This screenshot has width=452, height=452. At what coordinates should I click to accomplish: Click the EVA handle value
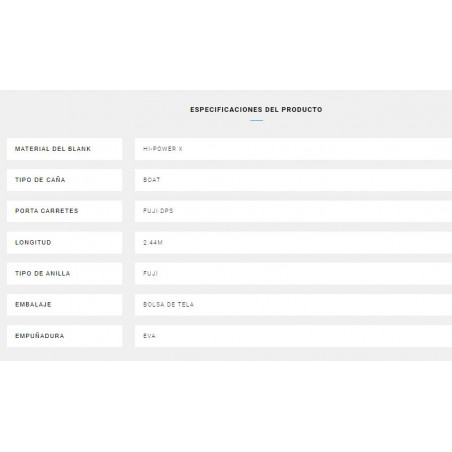[149, 336]
